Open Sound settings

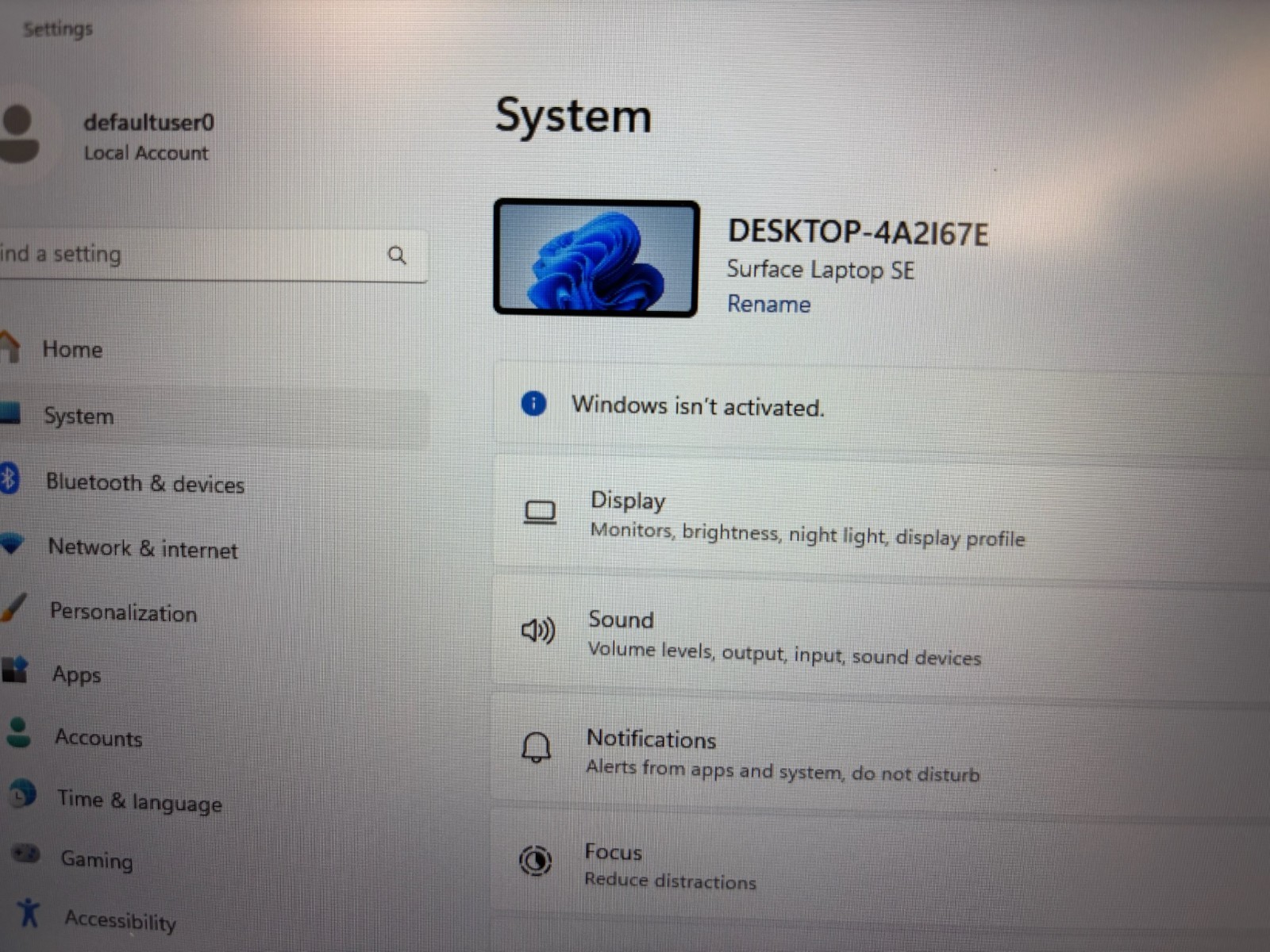[881, 637]
